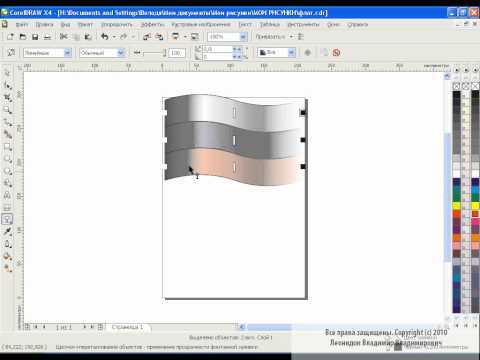Create a new document from toolbar

pyautogui.click(x=10, y=37)
